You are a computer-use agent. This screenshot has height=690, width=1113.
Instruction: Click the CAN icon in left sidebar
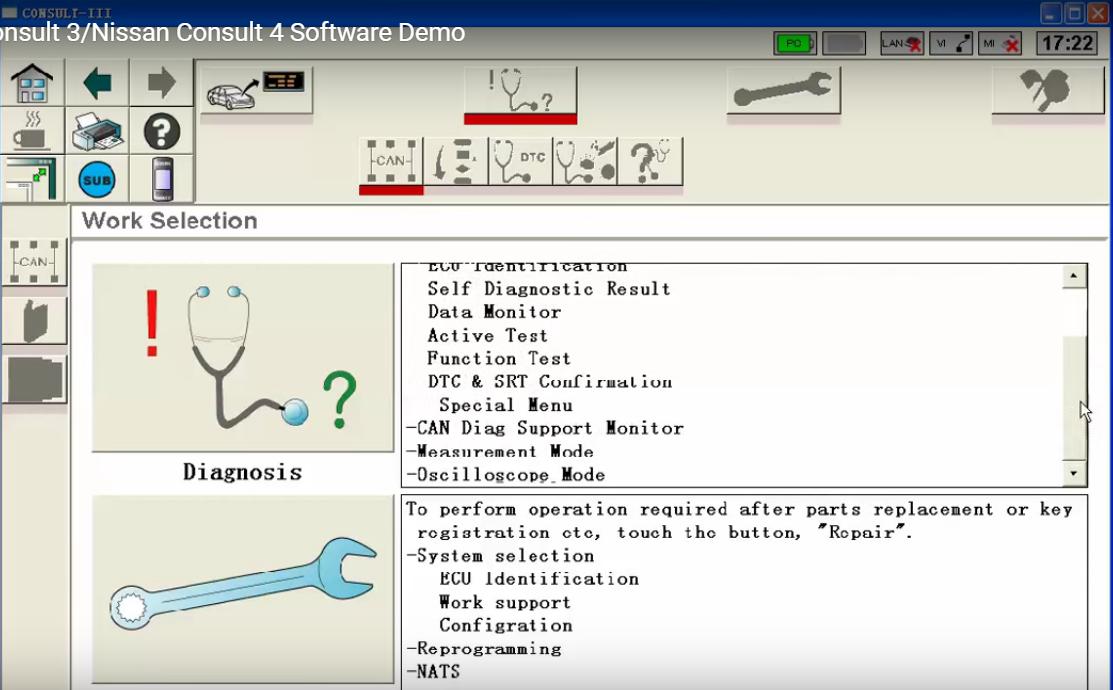pyautogui.click(x=34, y=261)
